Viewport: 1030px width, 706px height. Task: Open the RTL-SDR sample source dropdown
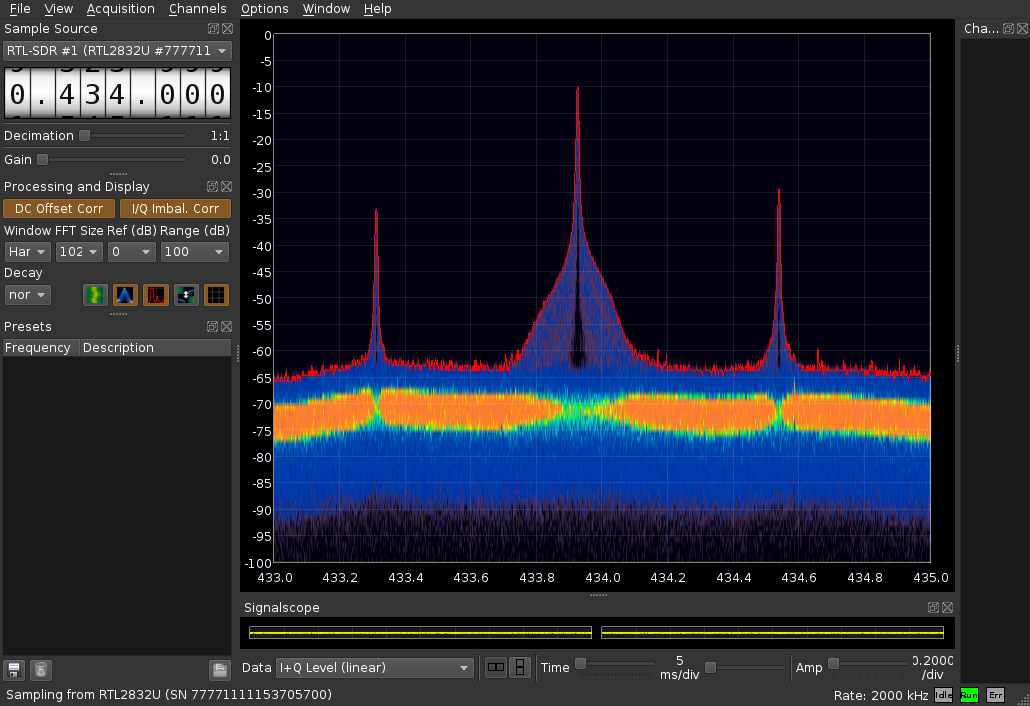click(x=117, y=50)
